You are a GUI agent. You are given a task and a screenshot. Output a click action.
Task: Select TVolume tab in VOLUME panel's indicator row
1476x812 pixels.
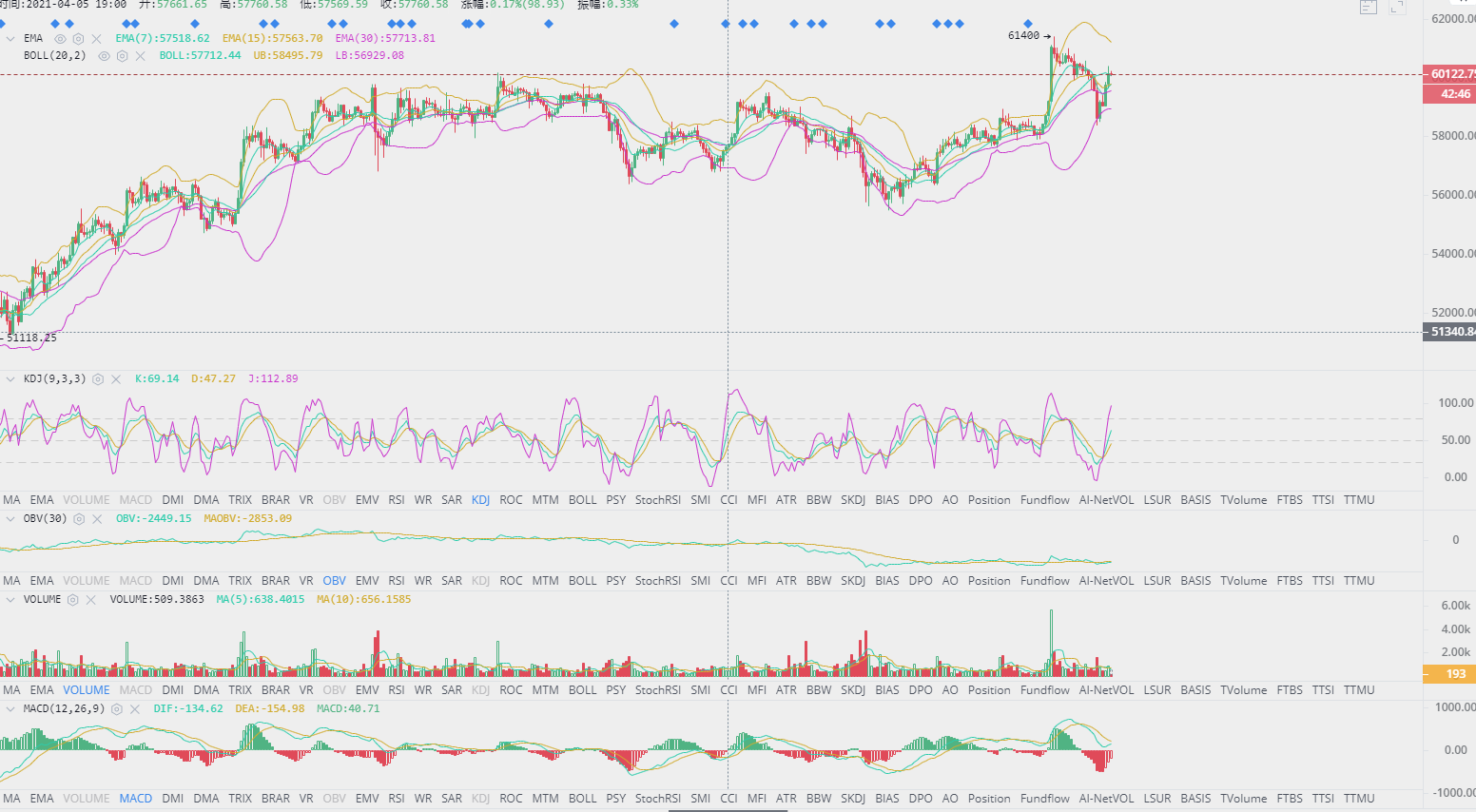(1243, 690)
